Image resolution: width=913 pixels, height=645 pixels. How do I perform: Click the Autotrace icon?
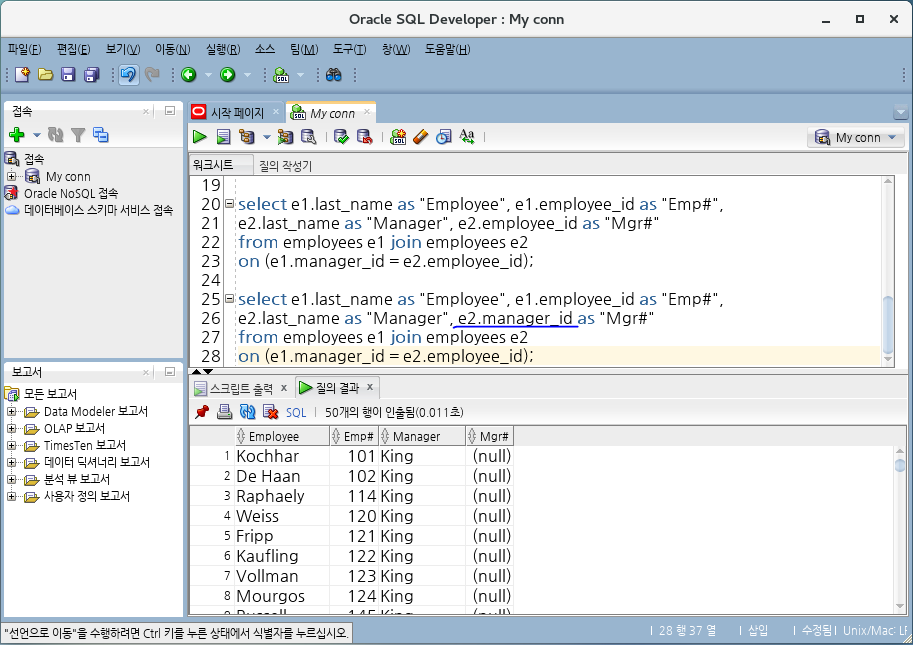(285, 137)
